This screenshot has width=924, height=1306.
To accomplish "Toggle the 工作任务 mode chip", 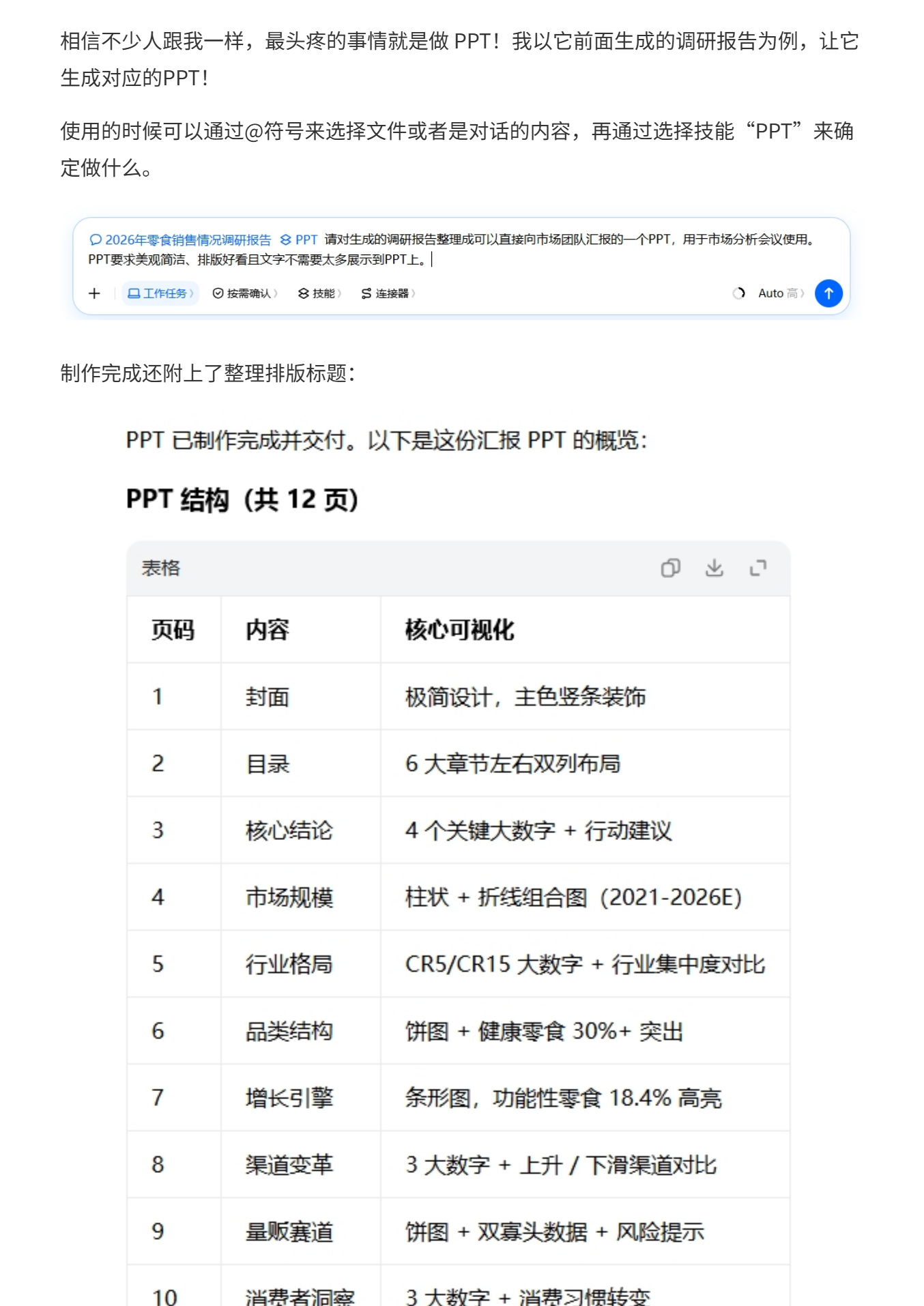I will (x=160, y=293).
